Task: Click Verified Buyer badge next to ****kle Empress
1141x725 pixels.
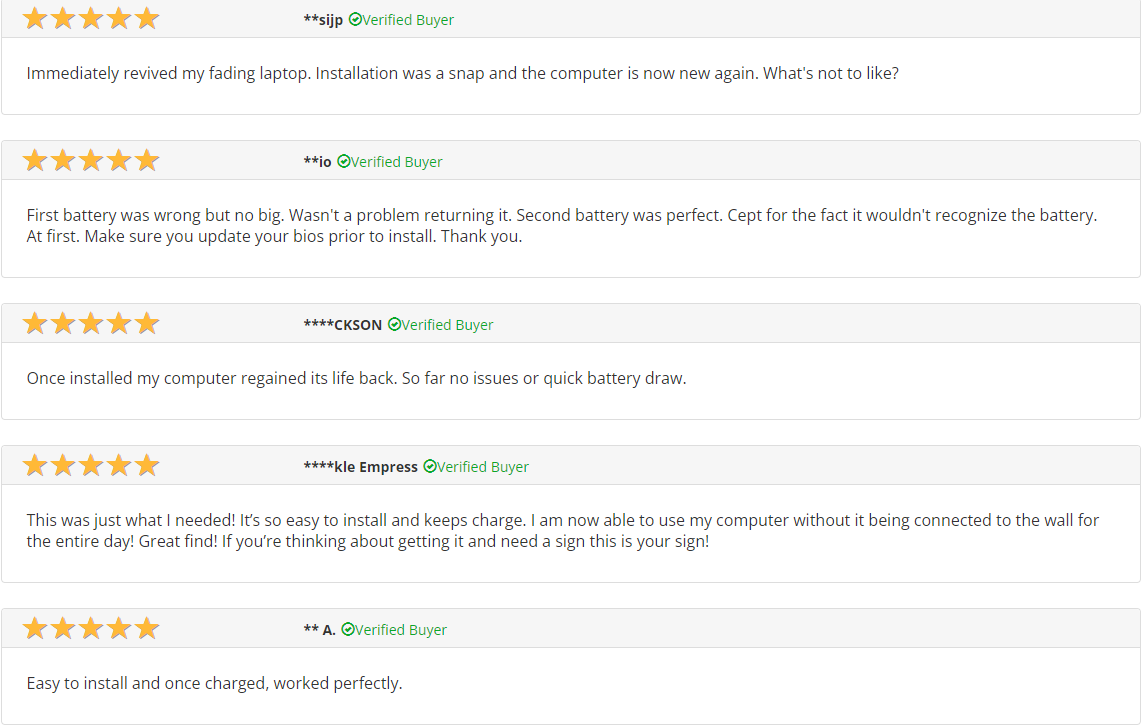Action: point(476,467)
